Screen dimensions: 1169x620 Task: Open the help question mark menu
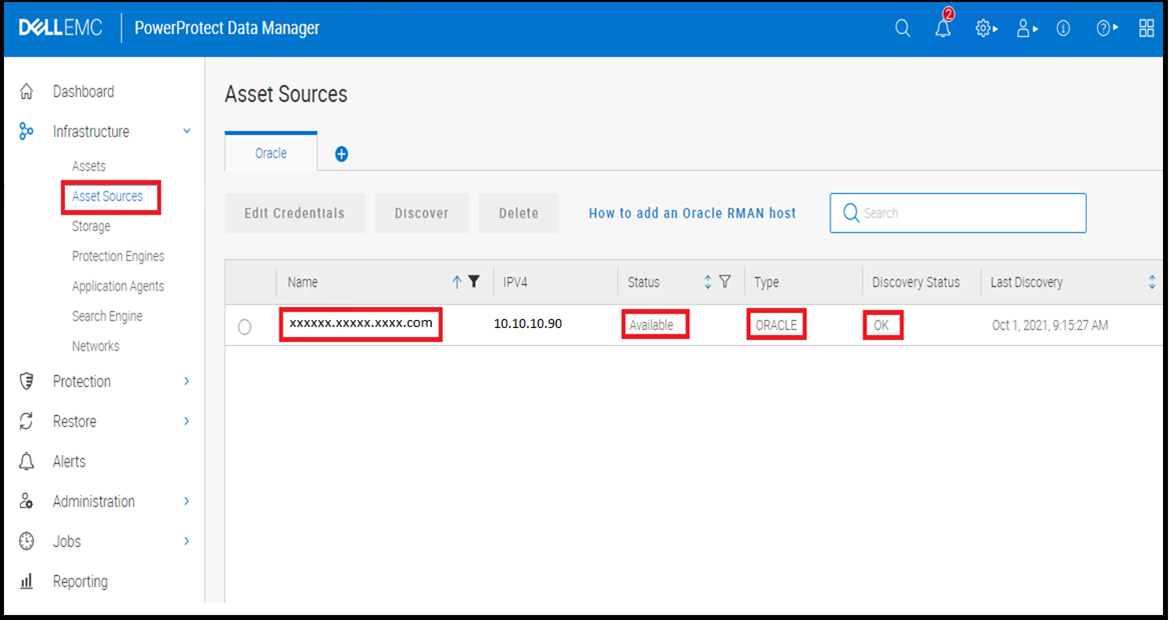(1107, 28)
